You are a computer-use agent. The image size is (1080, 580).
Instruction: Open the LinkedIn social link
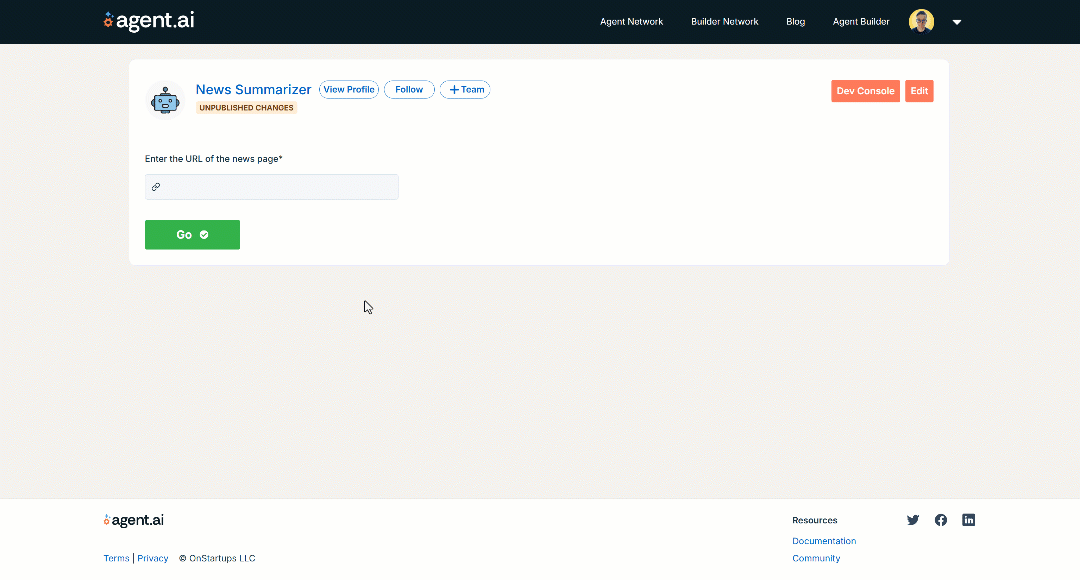pos(968,520)
